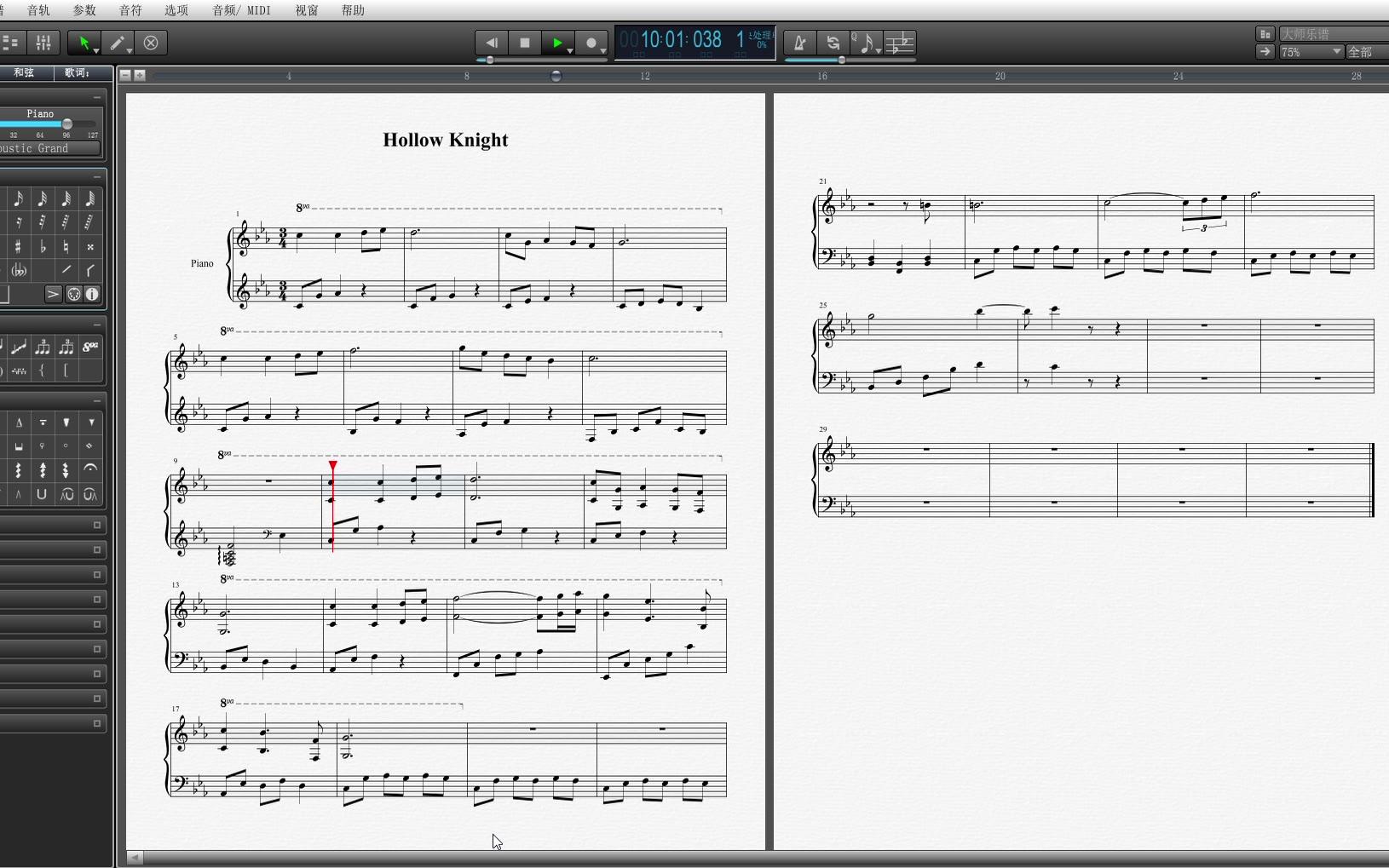
Task: Adjust the Piano volume slider
Action: click(67, 124)
